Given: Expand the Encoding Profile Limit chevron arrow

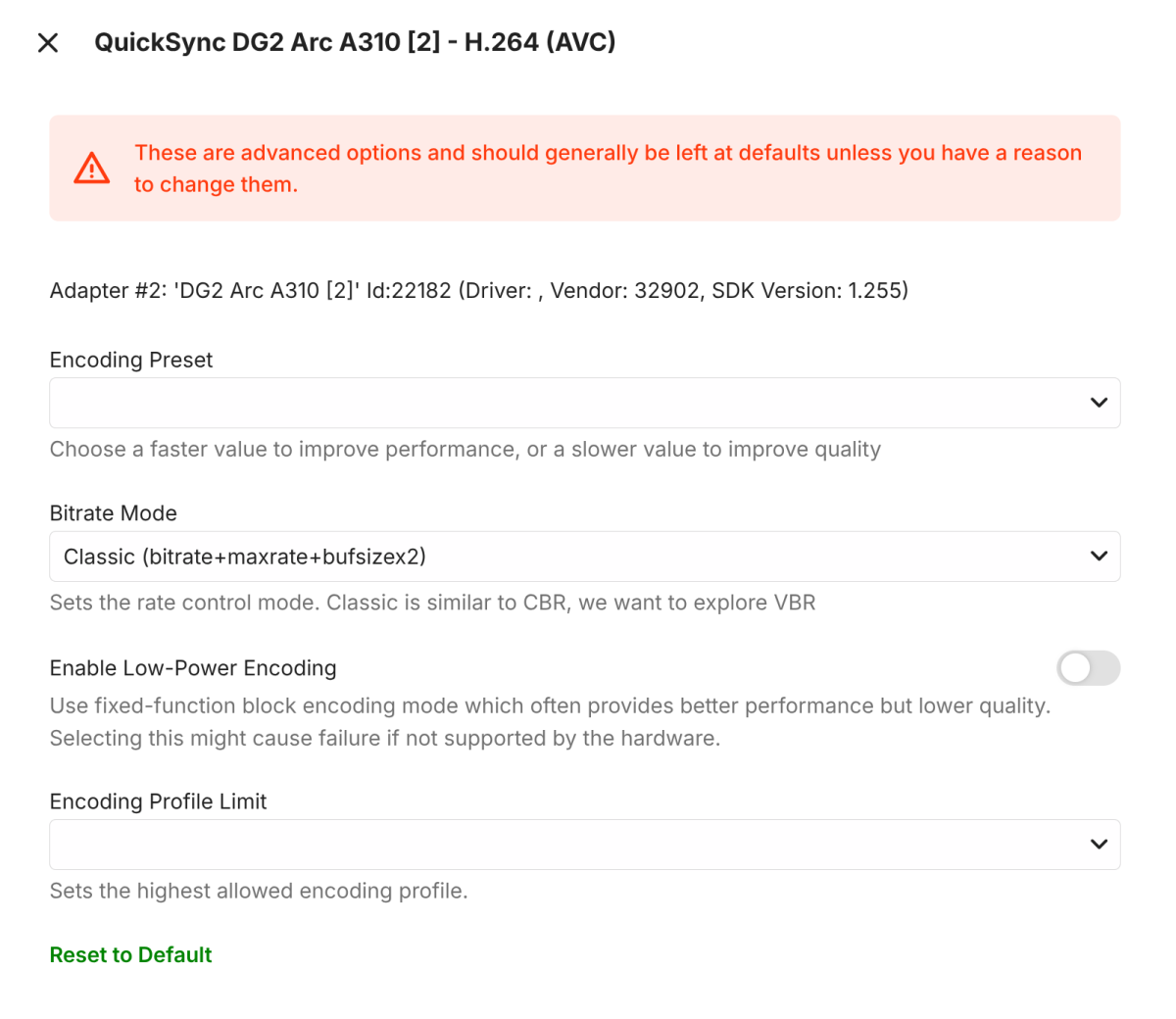Looking at the screenshot, I should coord(1099,845).
